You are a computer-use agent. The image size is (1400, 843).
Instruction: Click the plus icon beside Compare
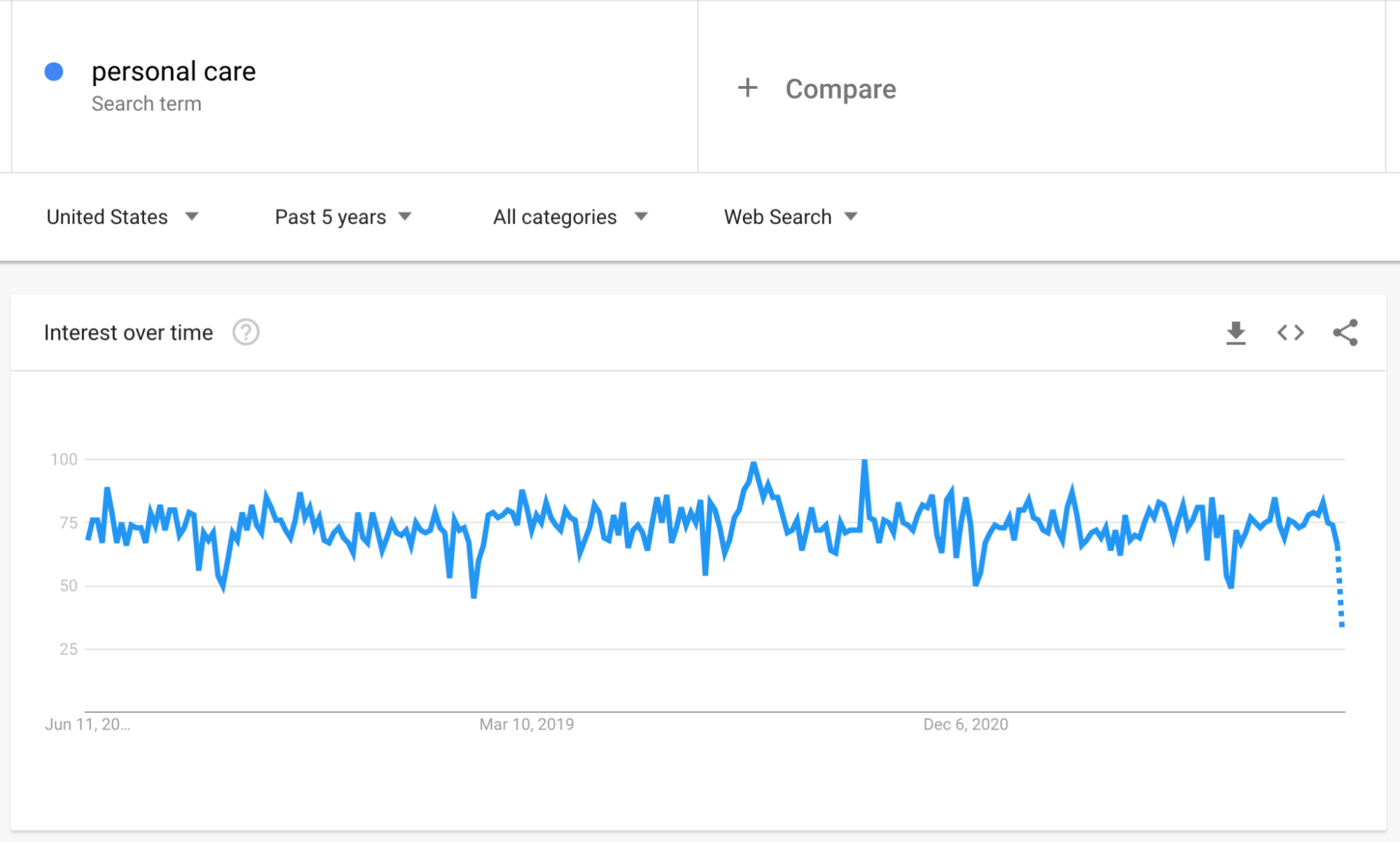[747, 88]
